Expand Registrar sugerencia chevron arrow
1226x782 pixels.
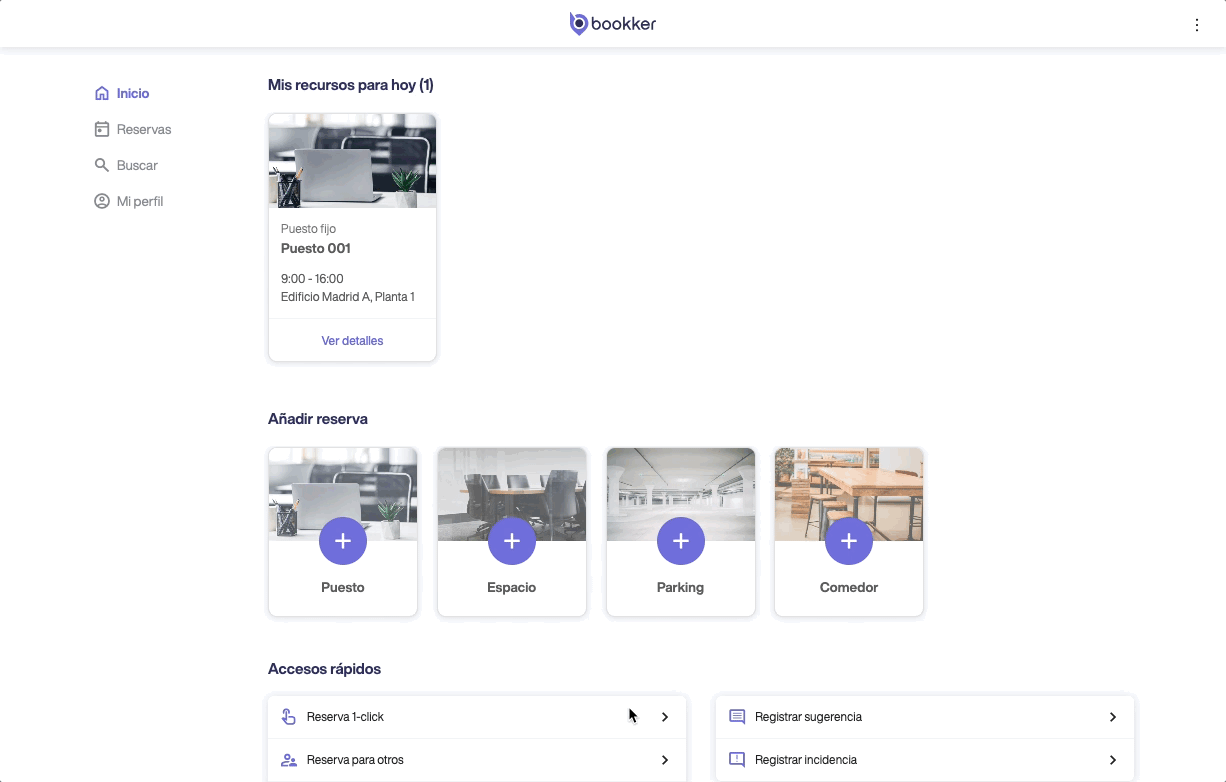(1112, 717)
